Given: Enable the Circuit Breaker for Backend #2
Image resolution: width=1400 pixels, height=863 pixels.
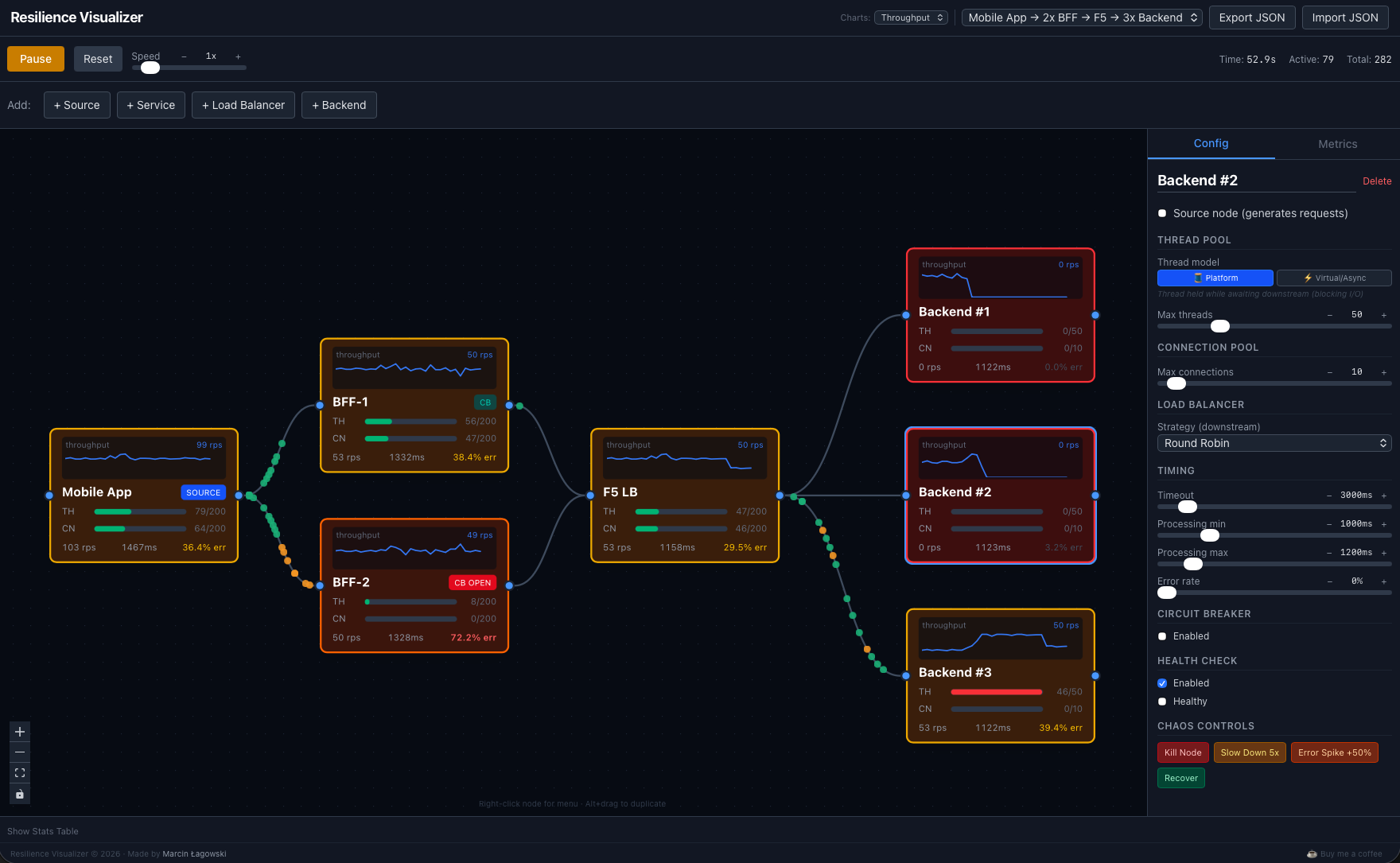Looking at the screenshot, I should (x=1162, y=636).
